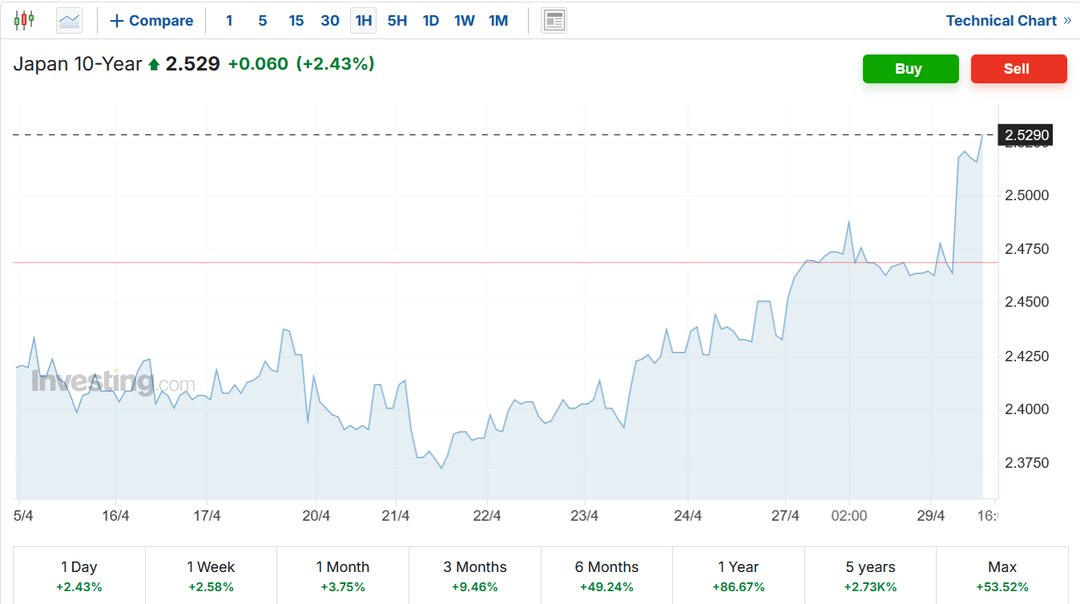
Task: Set the interval to 5 minutes
Action: pos(262,20)
